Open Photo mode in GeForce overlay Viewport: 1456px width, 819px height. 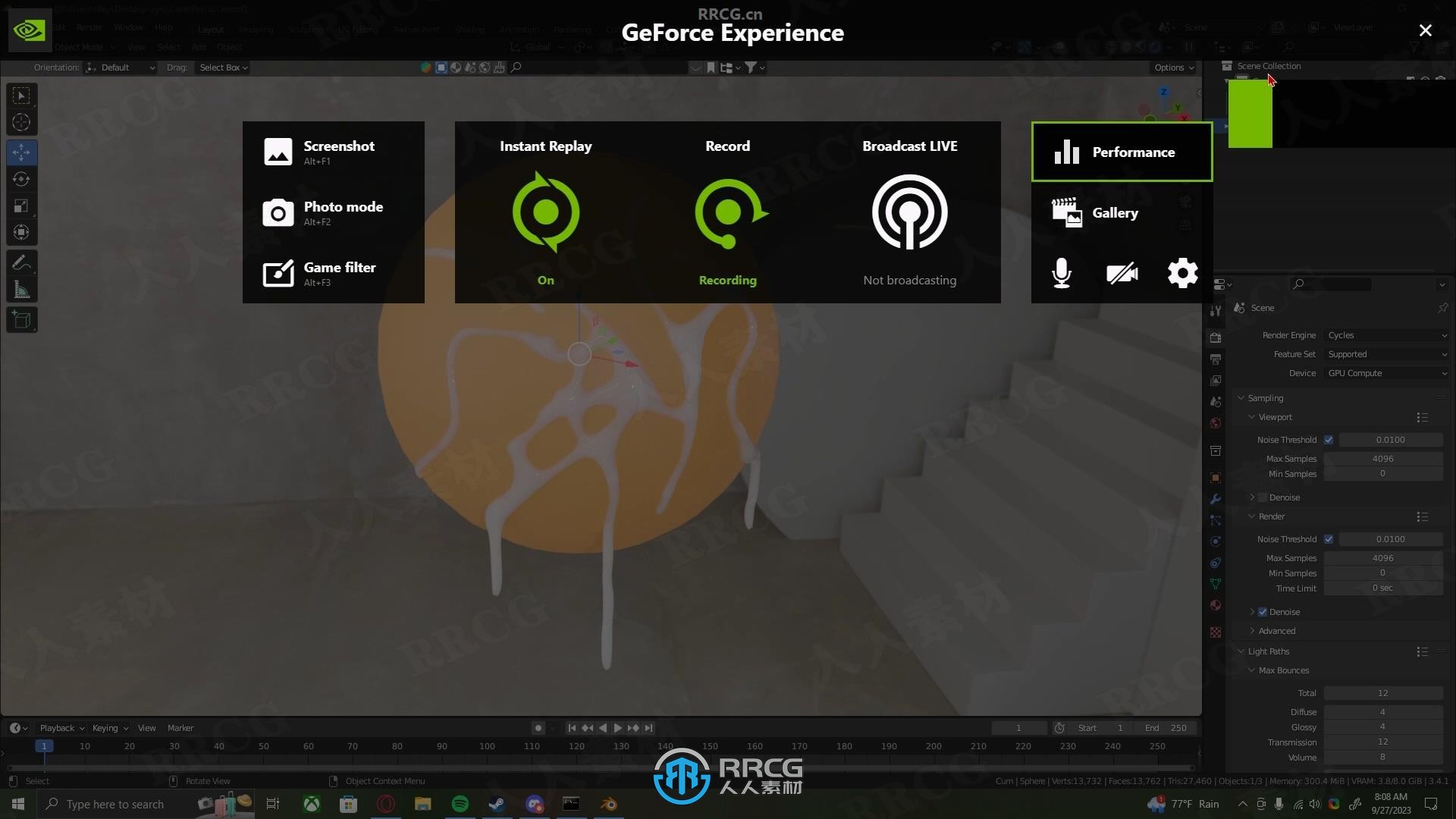point(334,212)
